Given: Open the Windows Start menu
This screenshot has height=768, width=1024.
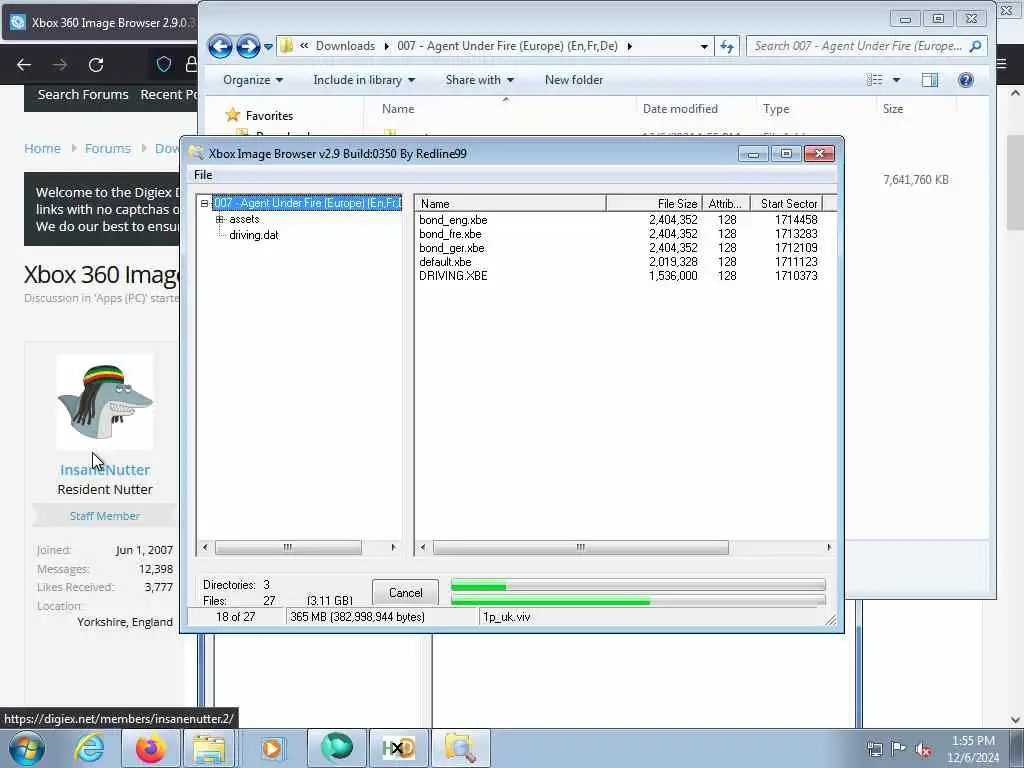Looking at the screenshot, I should (27, 748).
